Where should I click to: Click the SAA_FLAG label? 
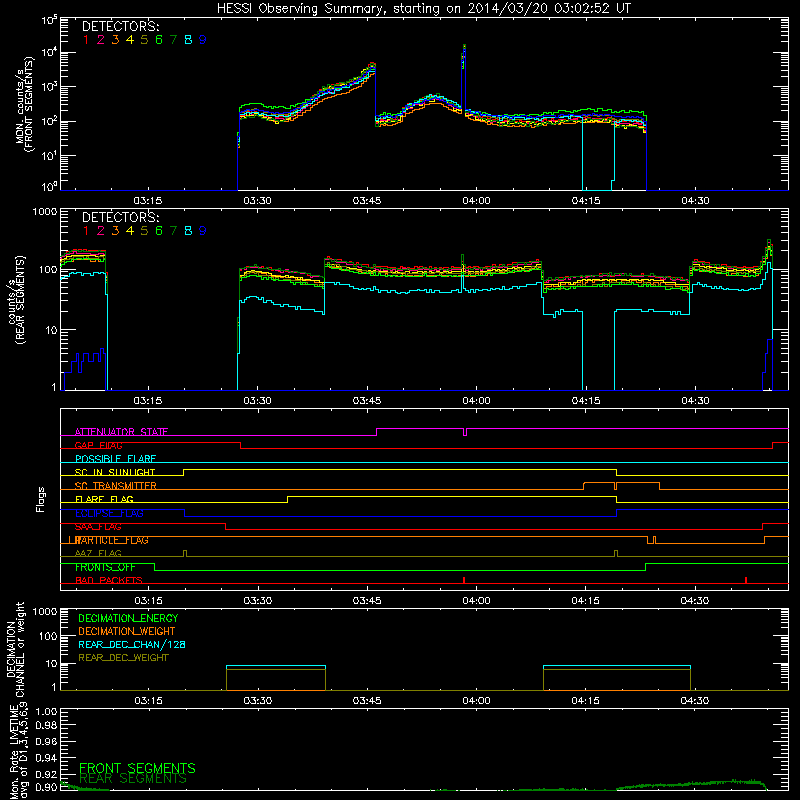click(x=98, y=527)
